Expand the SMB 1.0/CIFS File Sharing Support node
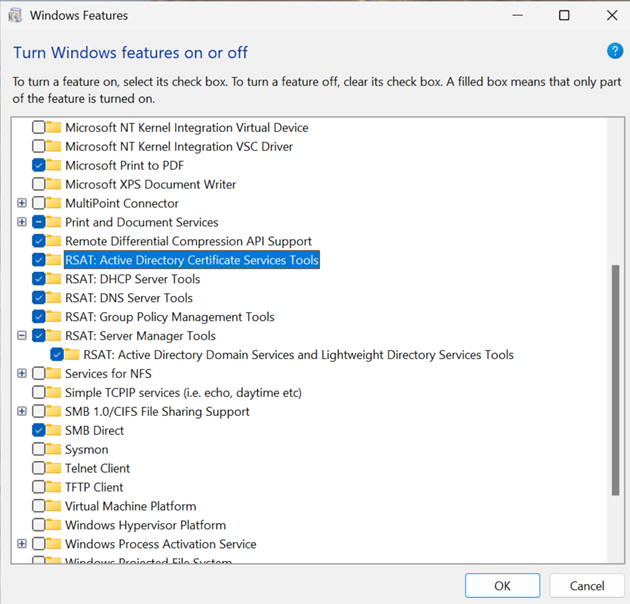This screenshot has width=630, height=604. pos(22,411)
